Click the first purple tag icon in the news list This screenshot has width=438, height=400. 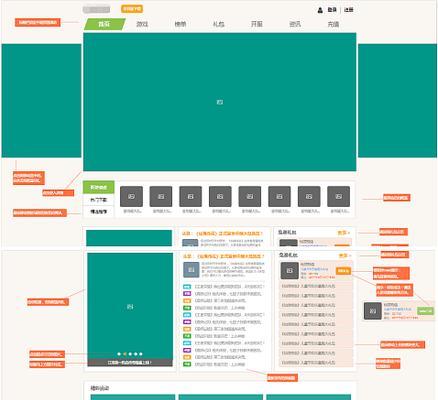pos(187,294)
